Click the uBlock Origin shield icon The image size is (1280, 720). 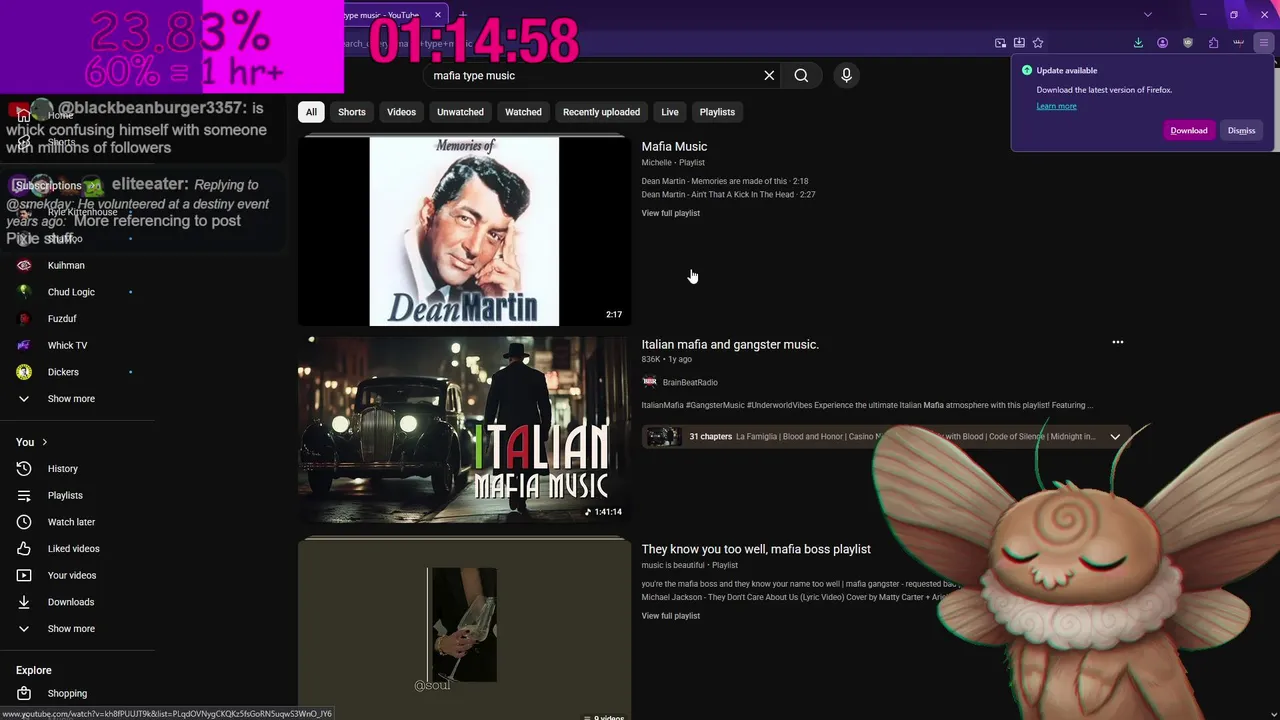(x=1188, y=43)
